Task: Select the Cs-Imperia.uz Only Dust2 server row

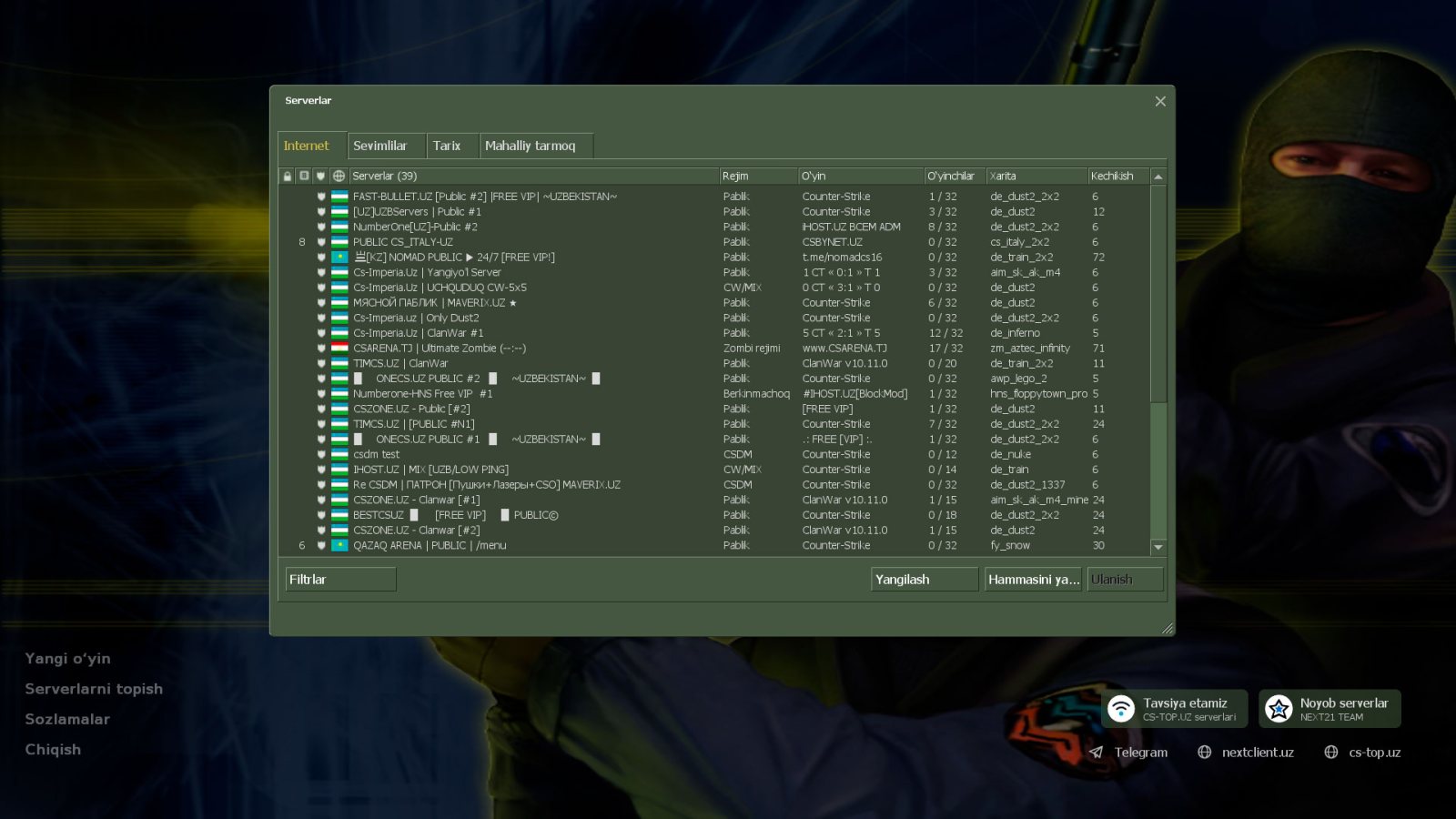Action: [x=714, y=318]
